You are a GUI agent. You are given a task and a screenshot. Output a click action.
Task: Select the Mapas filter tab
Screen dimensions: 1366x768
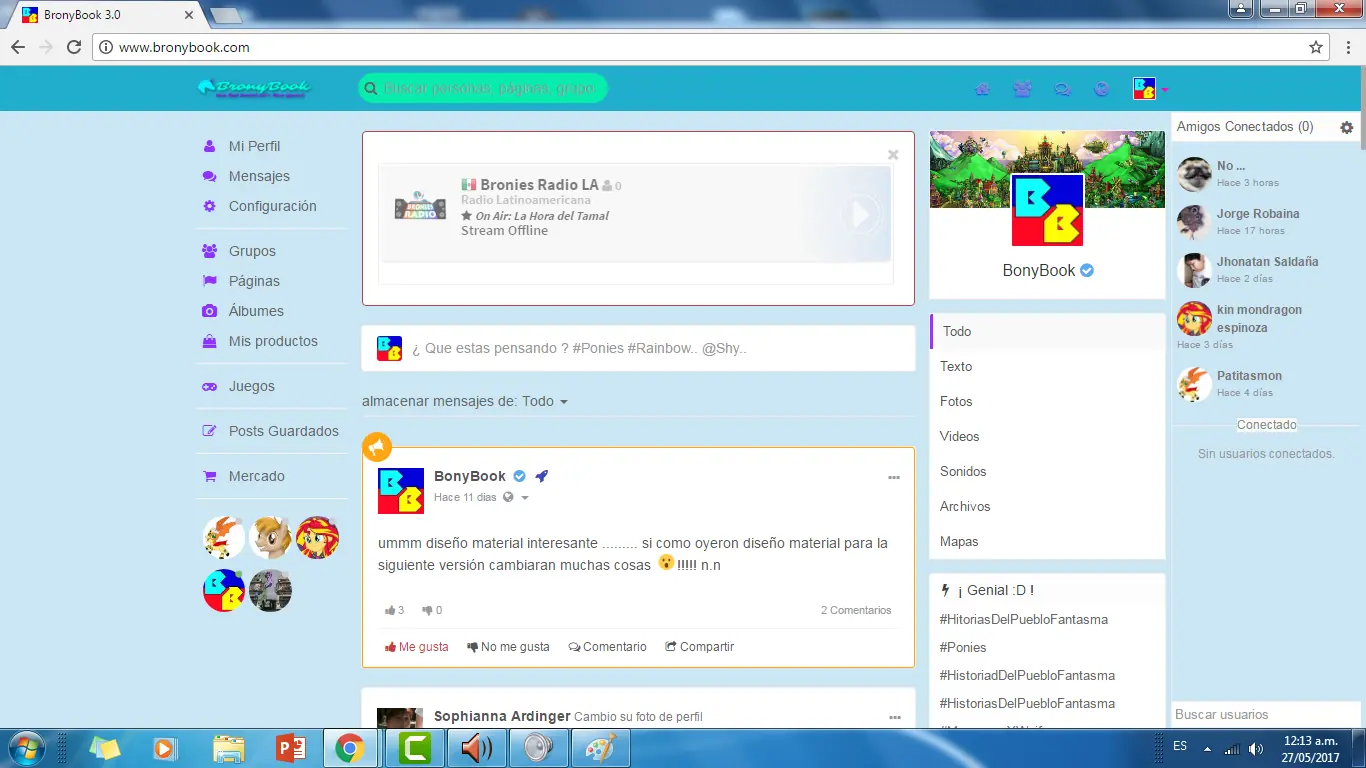tap(1048, 541)
